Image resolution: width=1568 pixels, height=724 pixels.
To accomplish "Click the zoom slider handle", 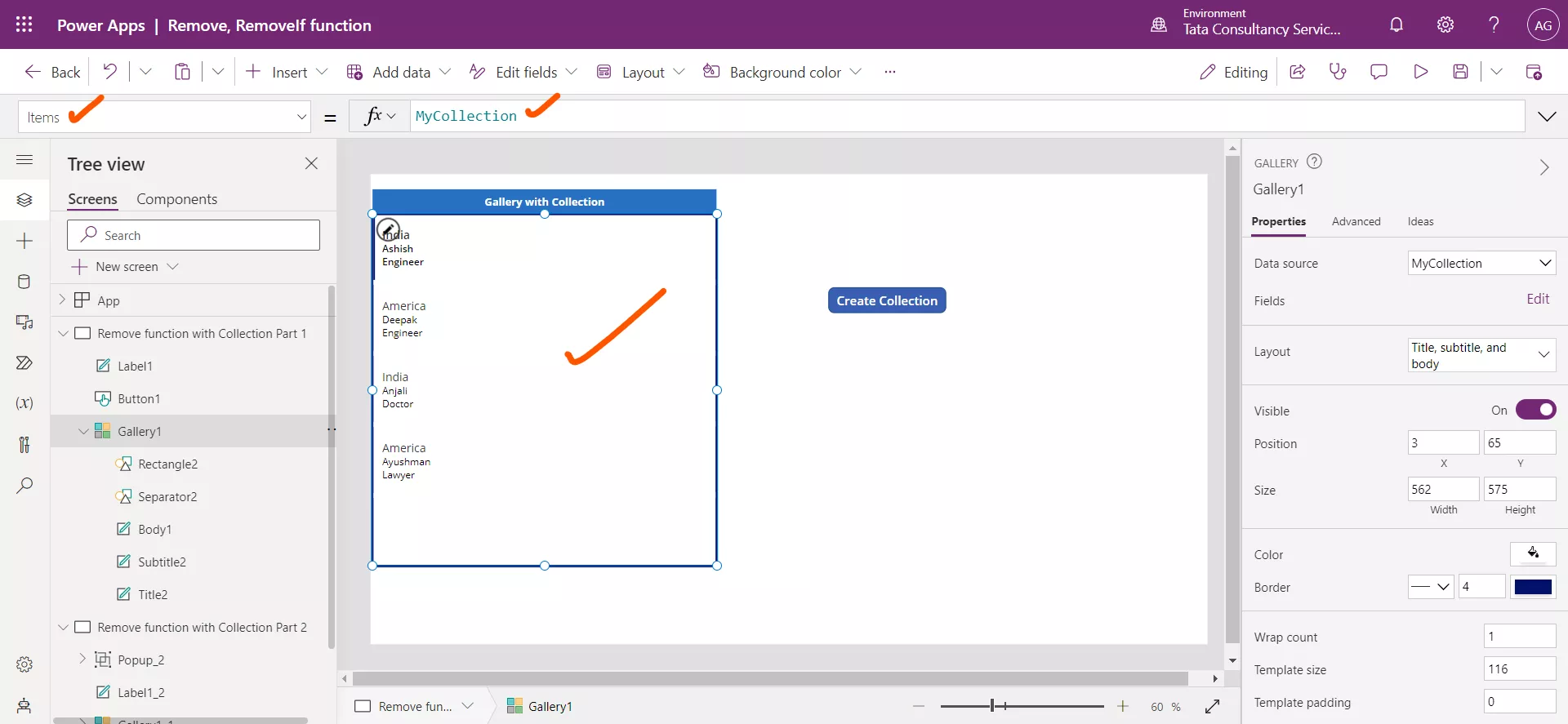I will [x=992, y=706].
